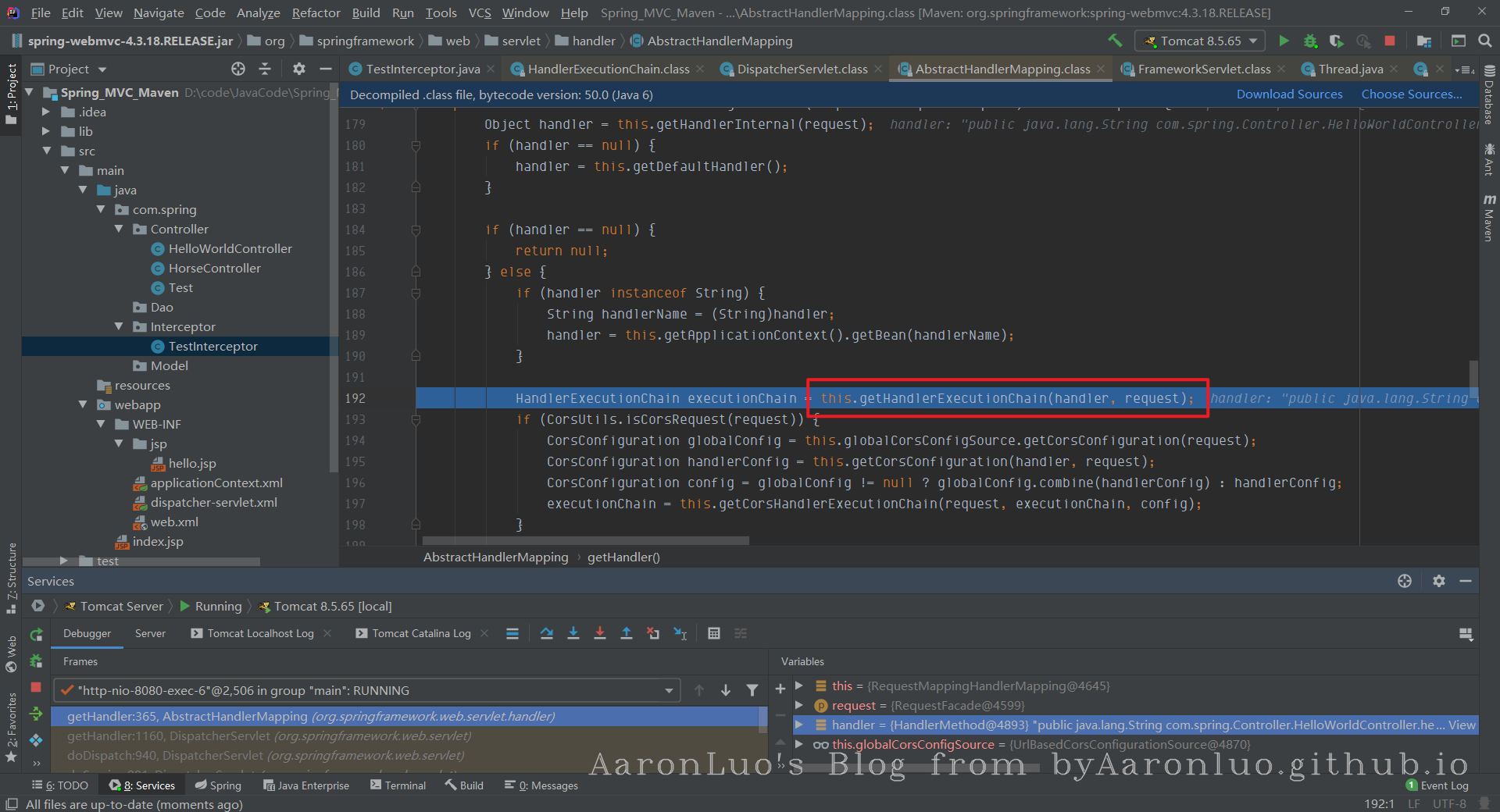Screen dimensions: 1500x812
Task: Select next frame with down arrow
Action: tap(726, 690)
